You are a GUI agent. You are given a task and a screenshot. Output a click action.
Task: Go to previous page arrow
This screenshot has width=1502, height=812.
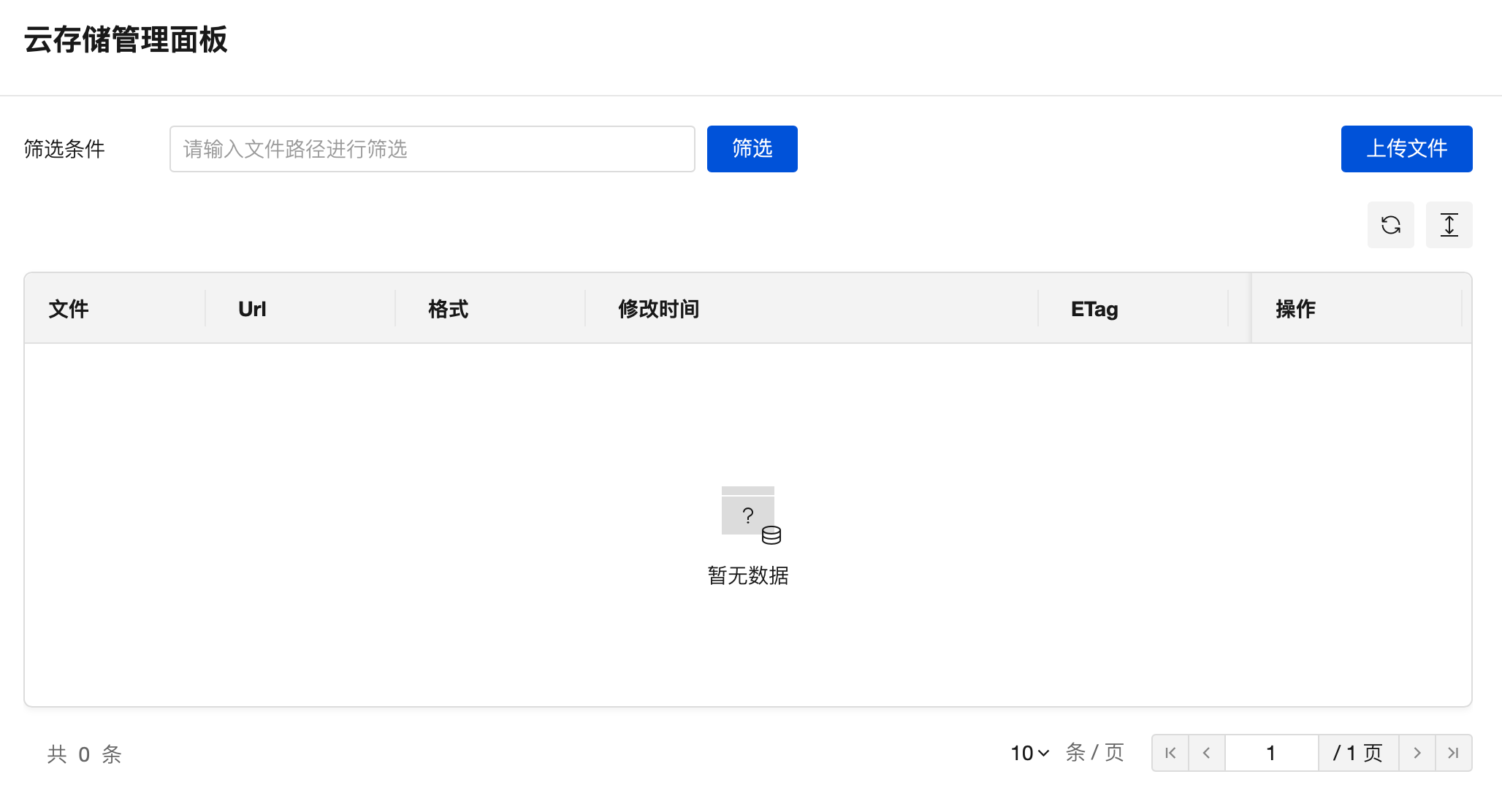tap(1207, 753)
